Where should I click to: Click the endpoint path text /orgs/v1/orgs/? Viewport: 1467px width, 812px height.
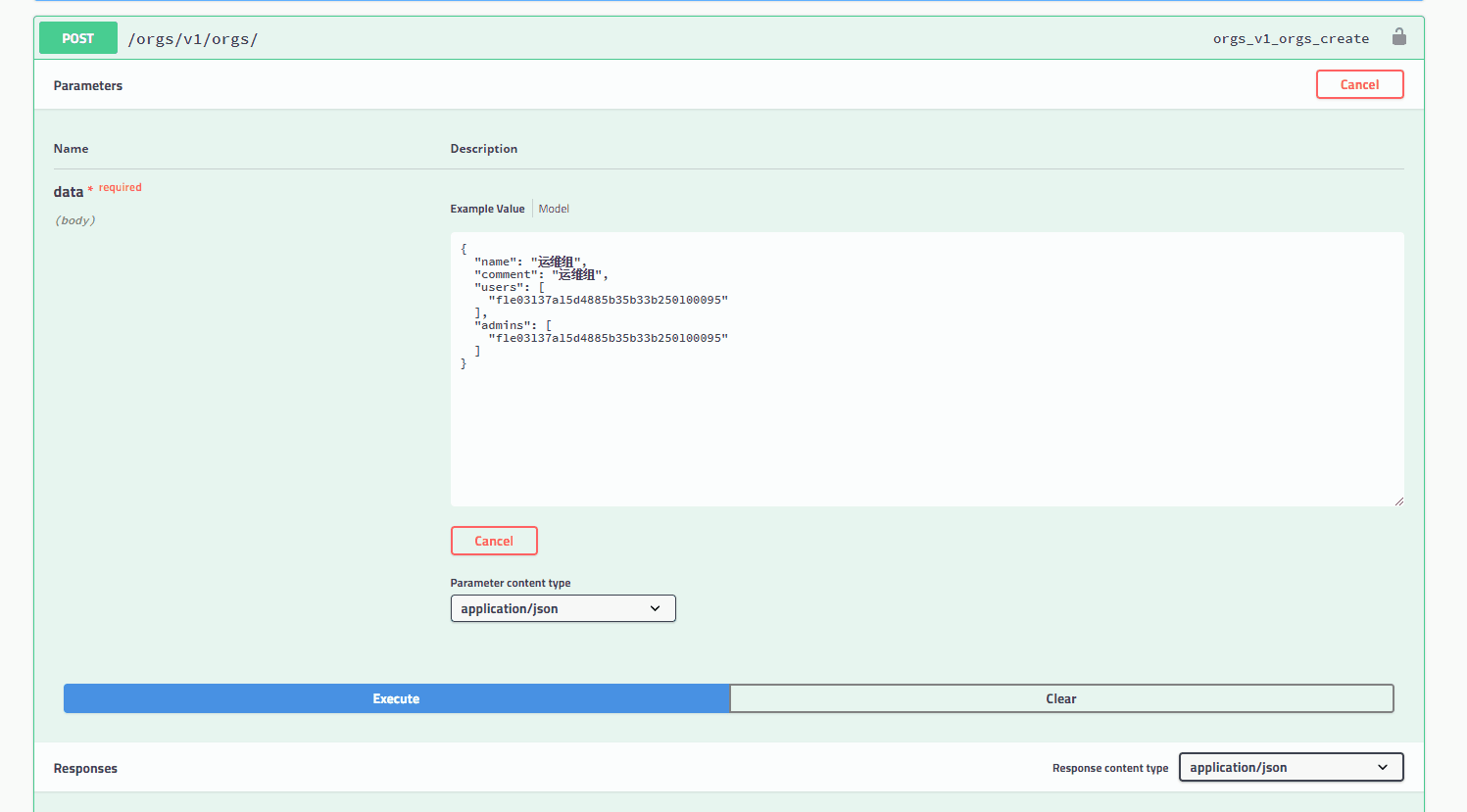pos(192,38)
